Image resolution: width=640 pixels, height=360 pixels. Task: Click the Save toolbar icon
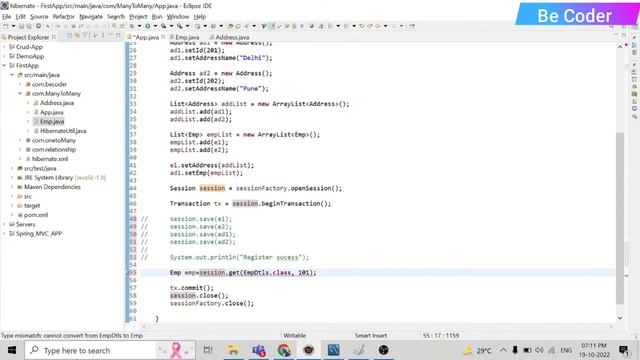22,26
